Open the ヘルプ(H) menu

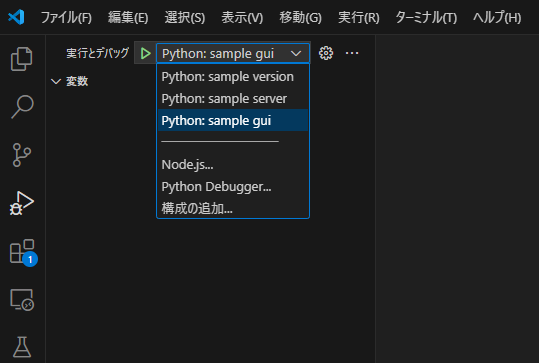[497, 17]
